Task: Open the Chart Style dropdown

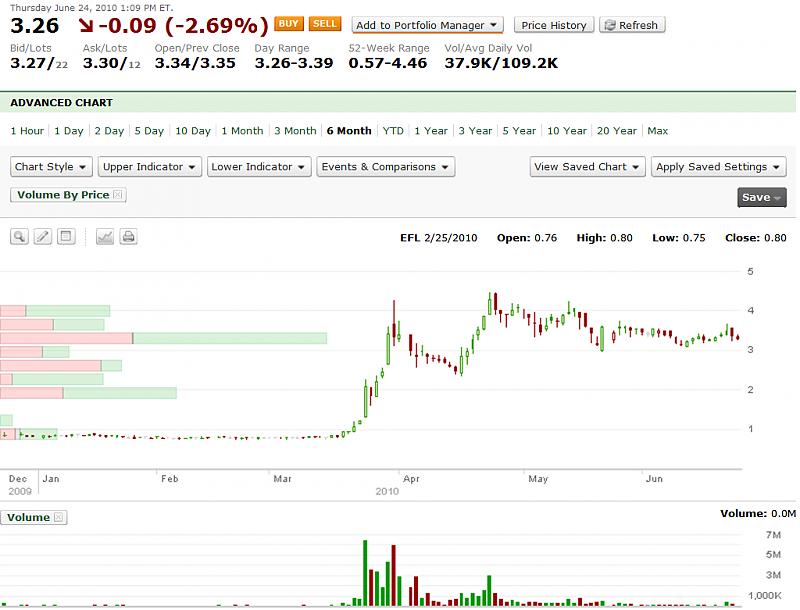Action: click(x=52, y=167)
